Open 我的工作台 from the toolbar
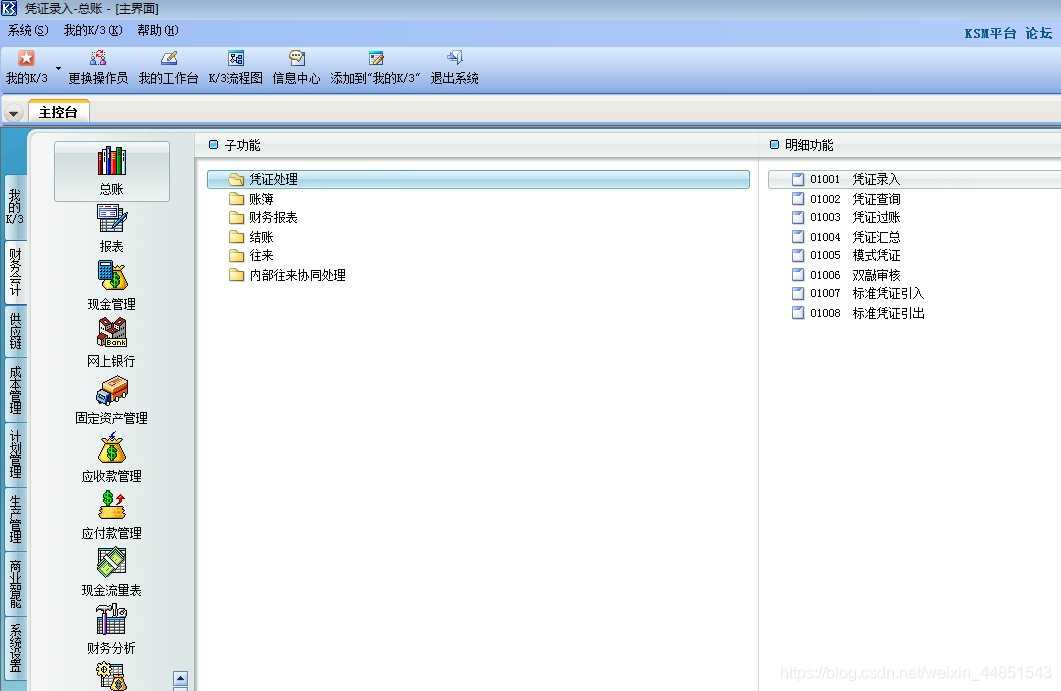1061x691 pixels. [168, 67]
